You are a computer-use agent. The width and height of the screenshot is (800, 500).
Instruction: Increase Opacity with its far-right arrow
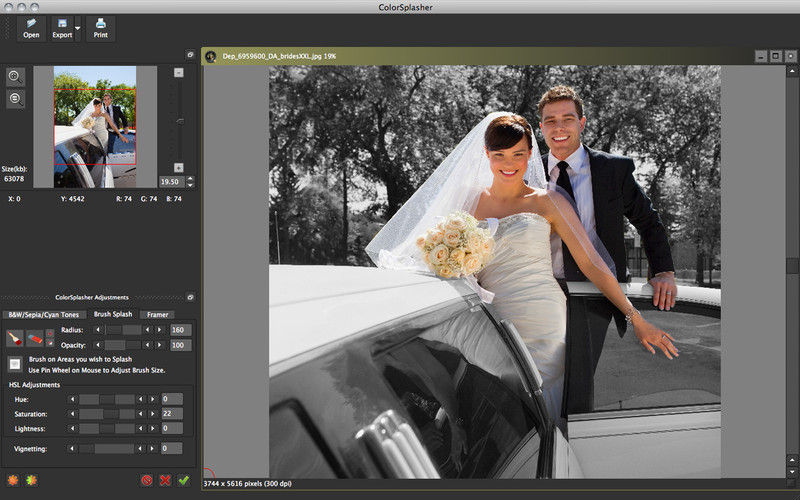pyautogui.click(x=159, y=345)
